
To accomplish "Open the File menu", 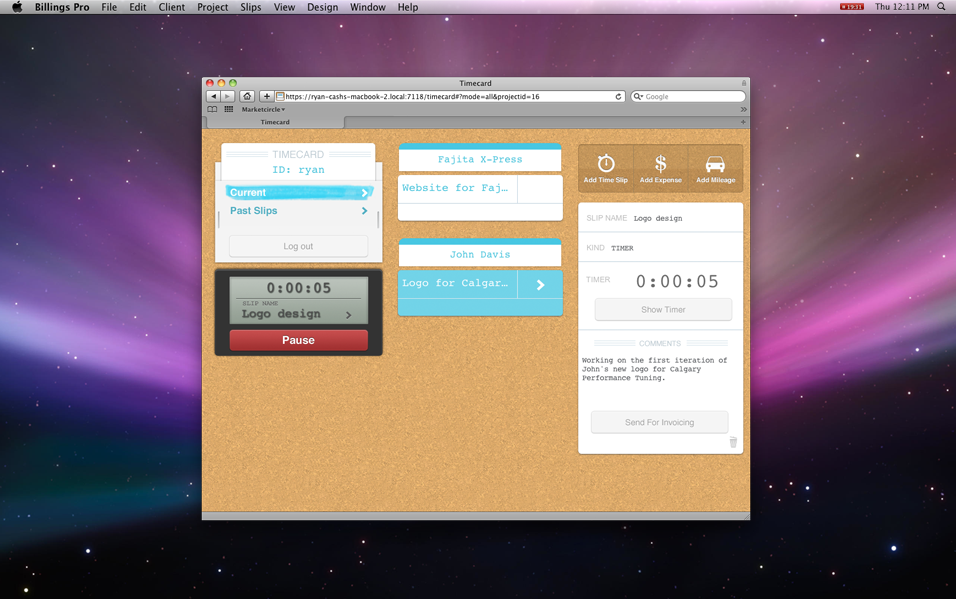I will click(109, 7).
